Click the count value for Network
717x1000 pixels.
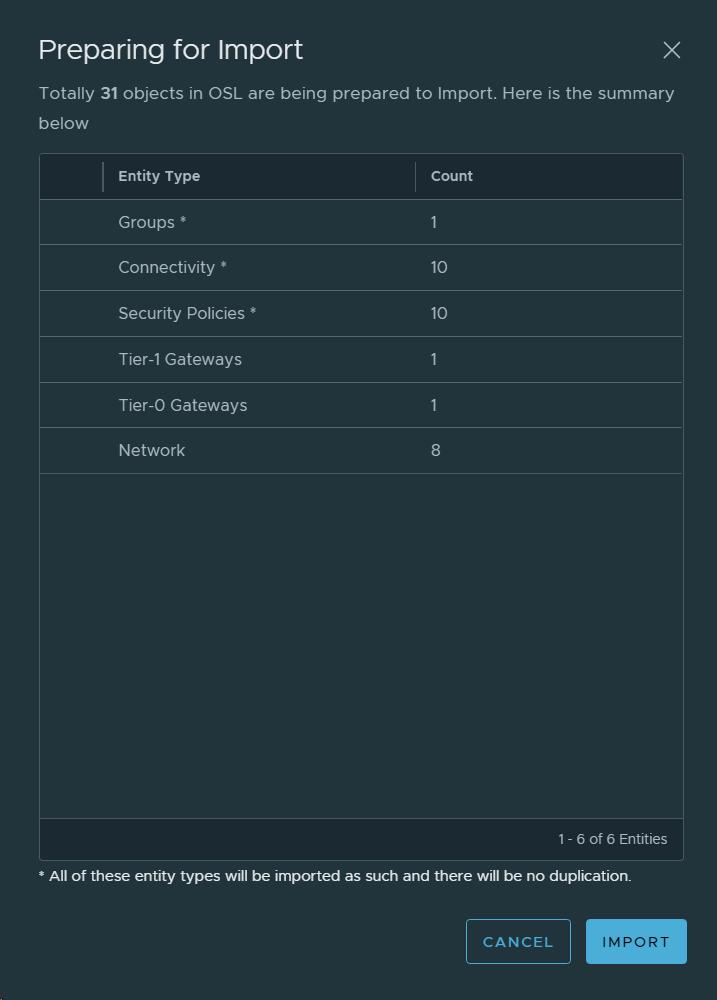coord(436,451)
